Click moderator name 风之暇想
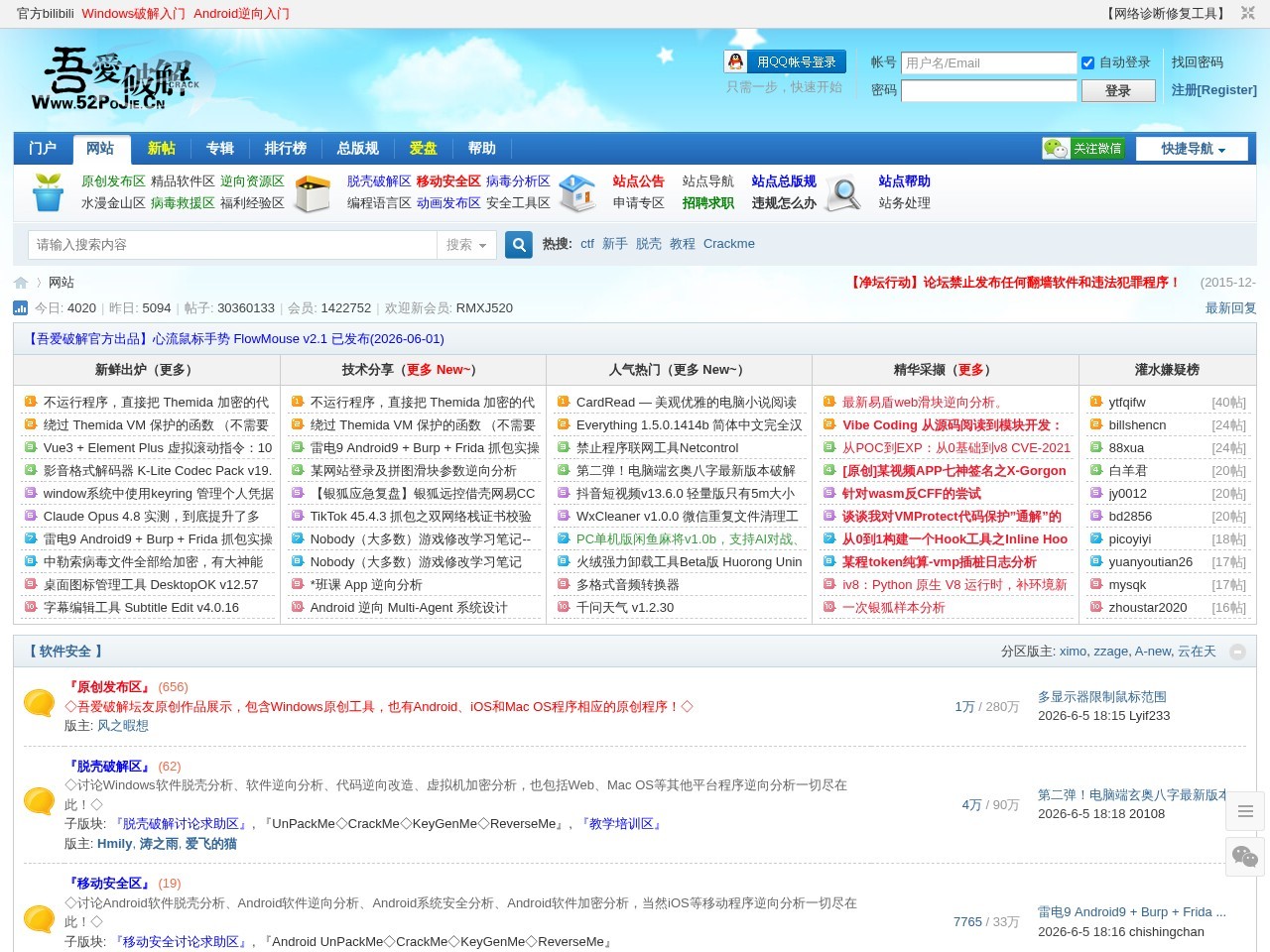 pos(123,726)
